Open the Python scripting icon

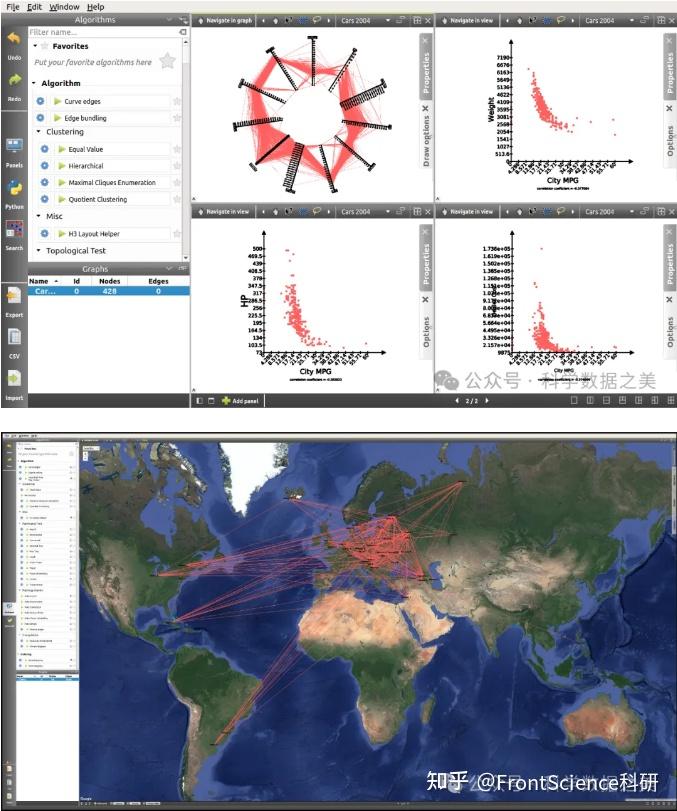(x=14, y=188)
